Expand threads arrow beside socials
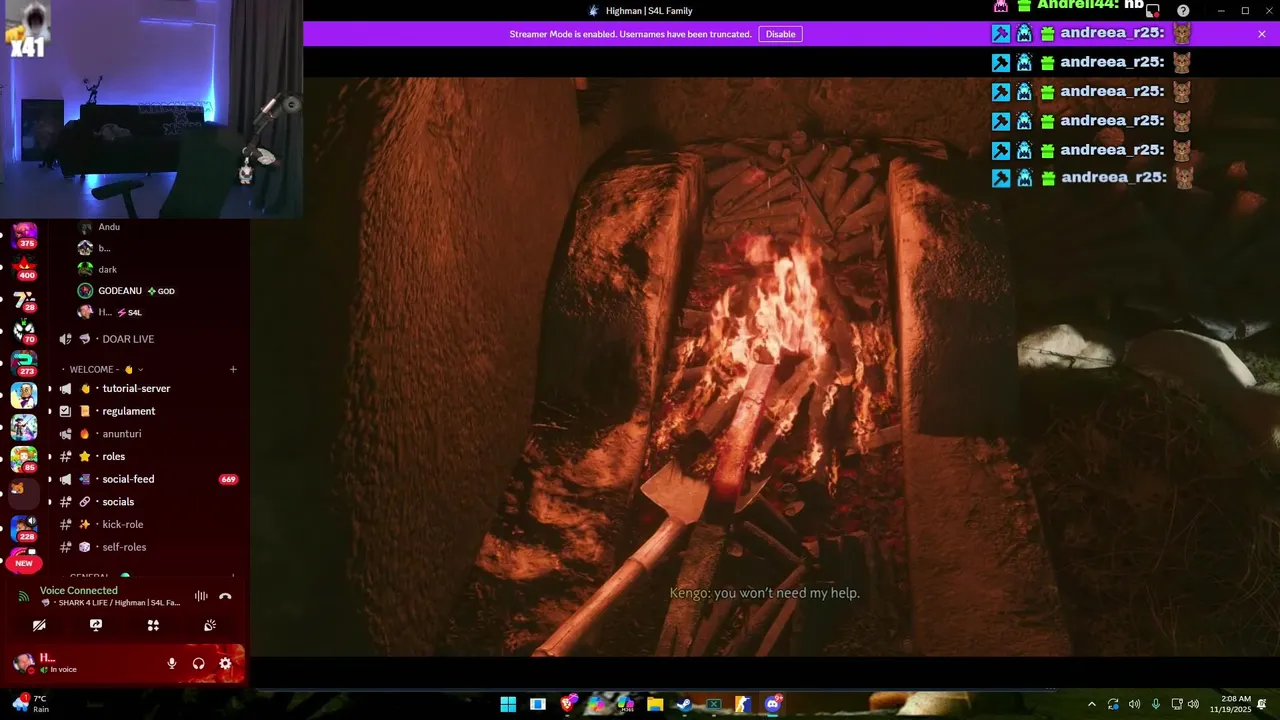This screenshot has width=1280, height=720. click(50, 502)
